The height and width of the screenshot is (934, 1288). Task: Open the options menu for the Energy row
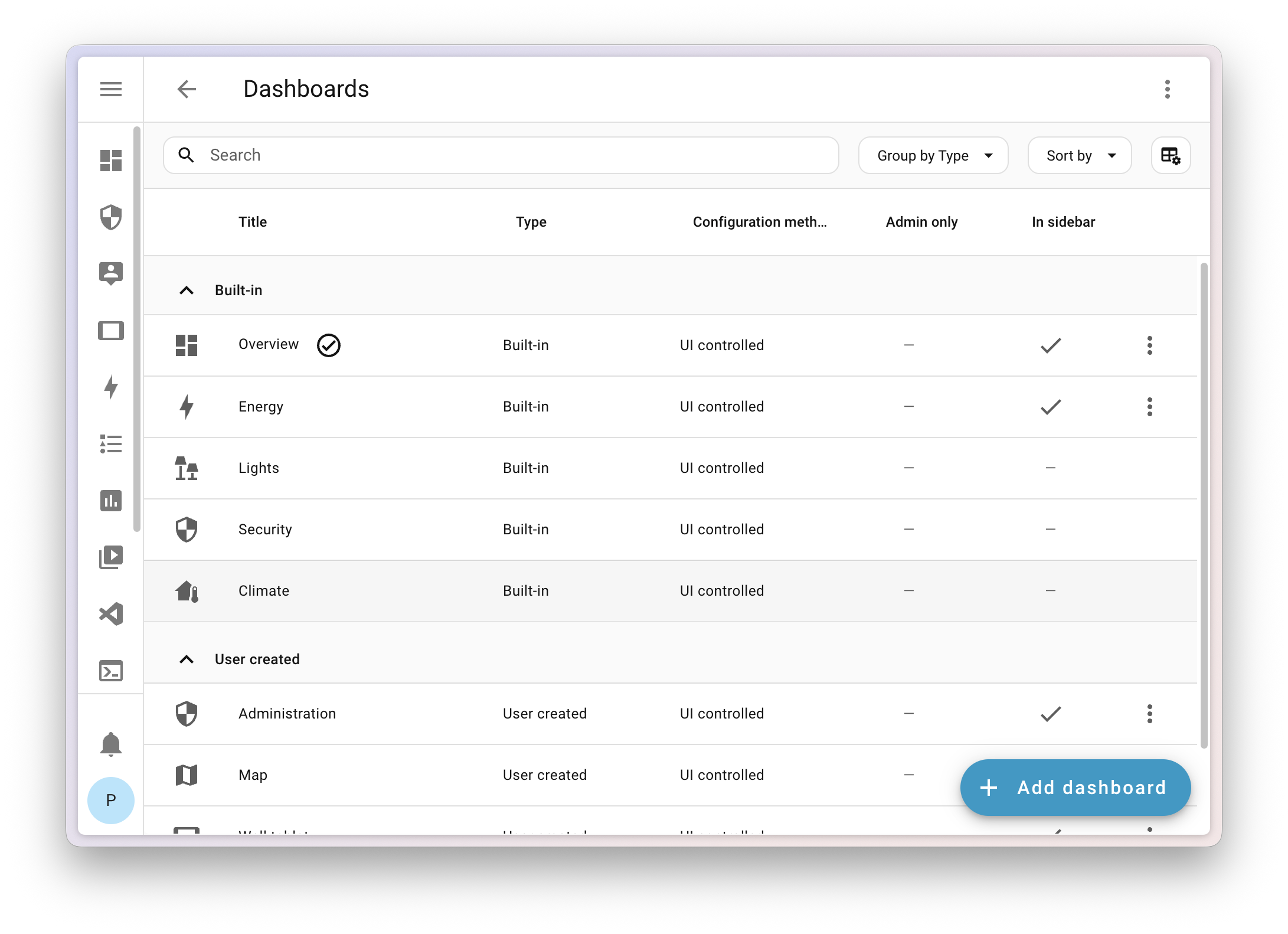pos(1149,406)
